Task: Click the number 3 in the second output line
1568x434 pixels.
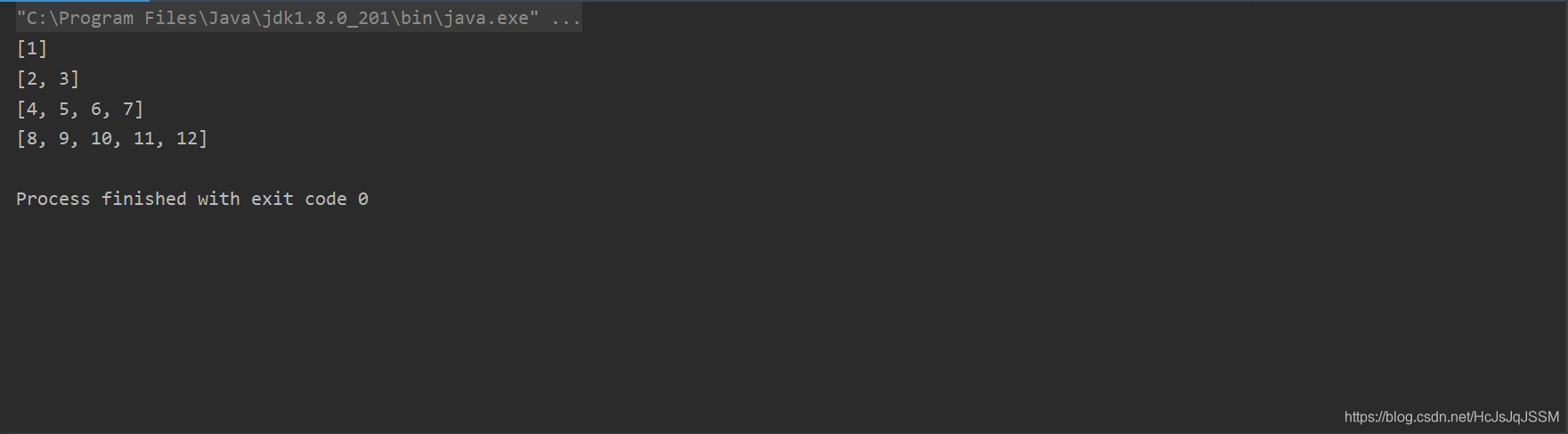Action: coord(64,78)
